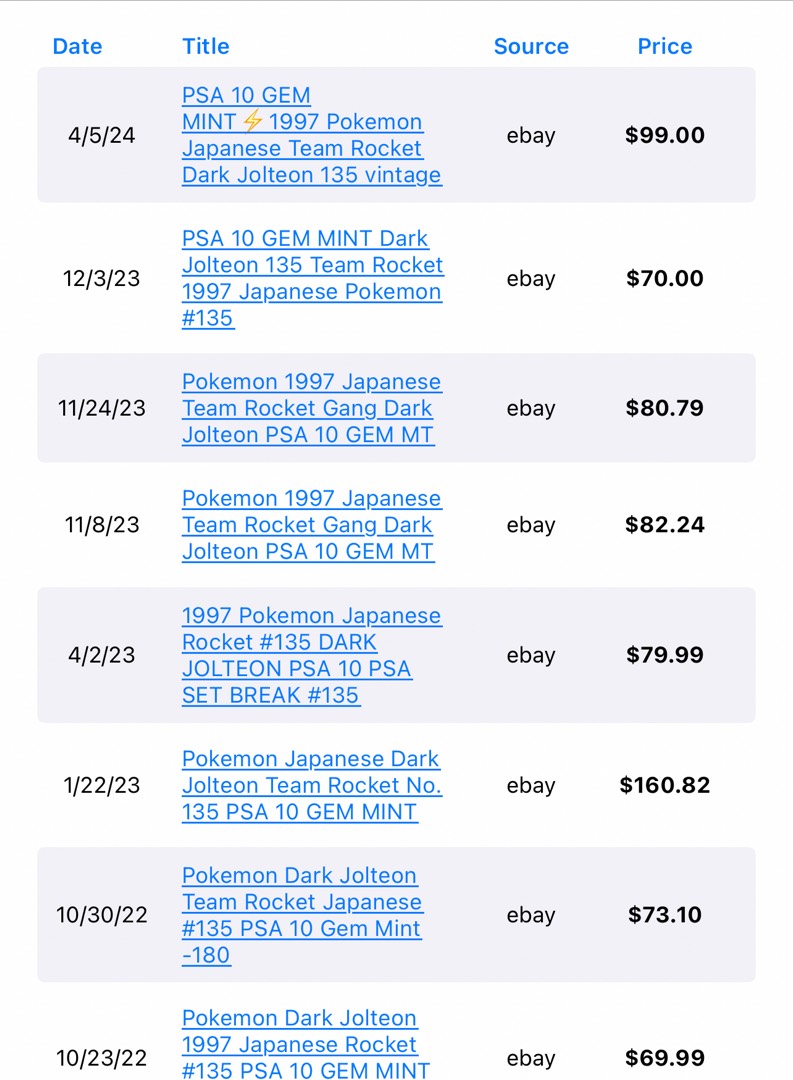The width and height of the screenshot is (793, 1080).
Task: Sort by the Date column header
Action: click(x=77, y=46)
